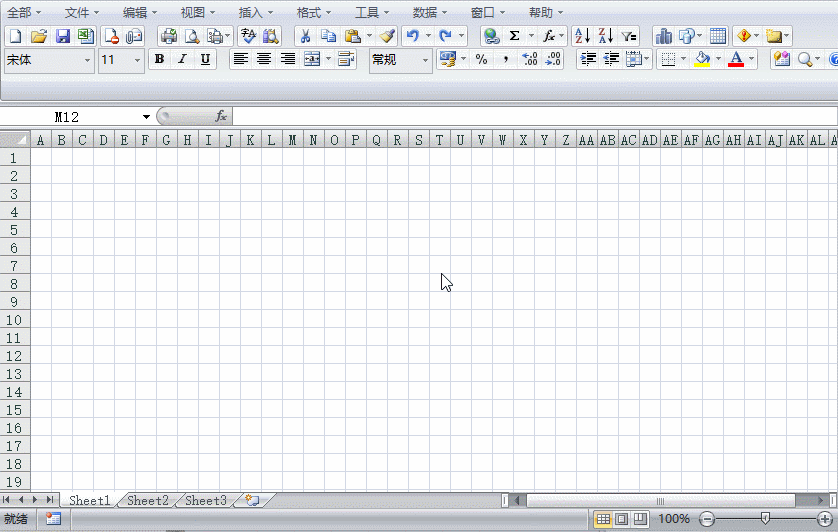Sort descending Z to A
This screenshot has height=532, width=838.
click(x=606, y=36)
